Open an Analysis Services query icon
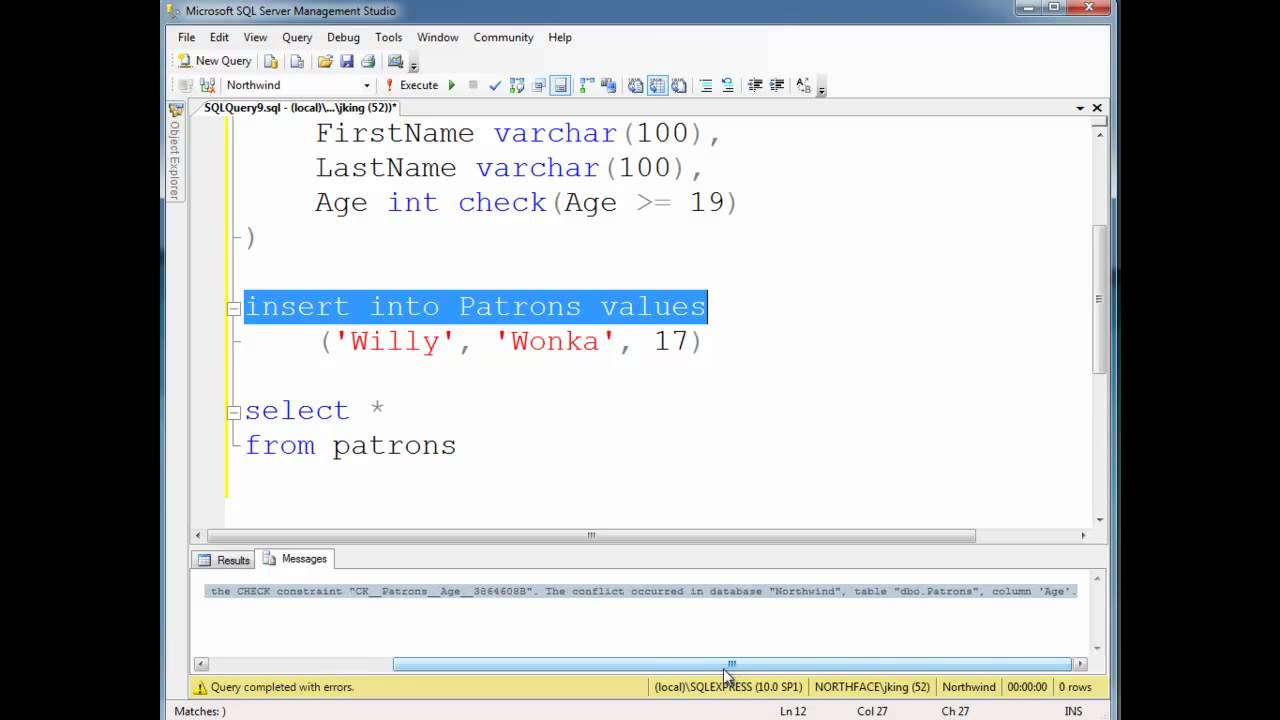Screen dimensions: 1280x720 pos(297,61)
